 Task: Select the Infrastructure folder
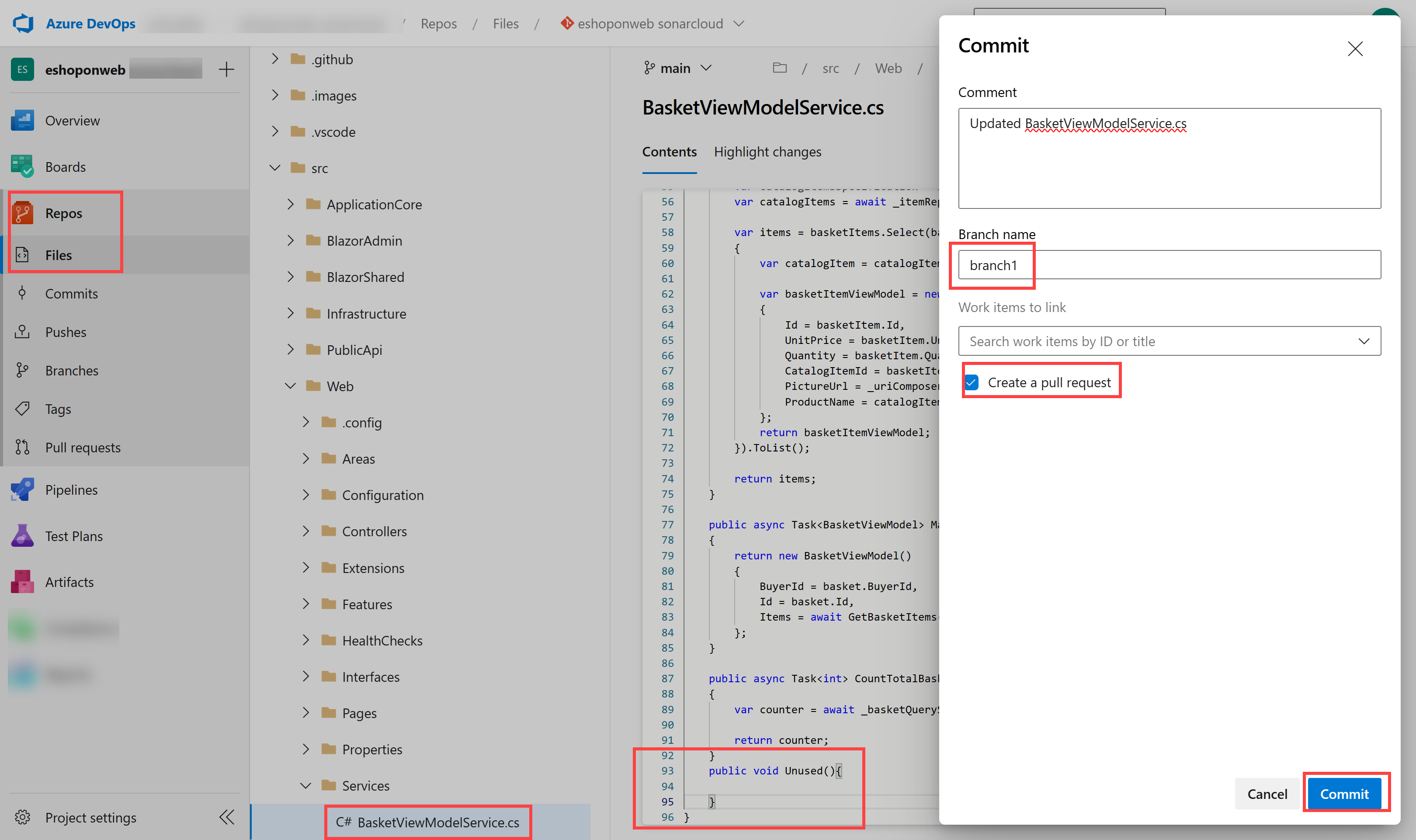pos(366,314)
